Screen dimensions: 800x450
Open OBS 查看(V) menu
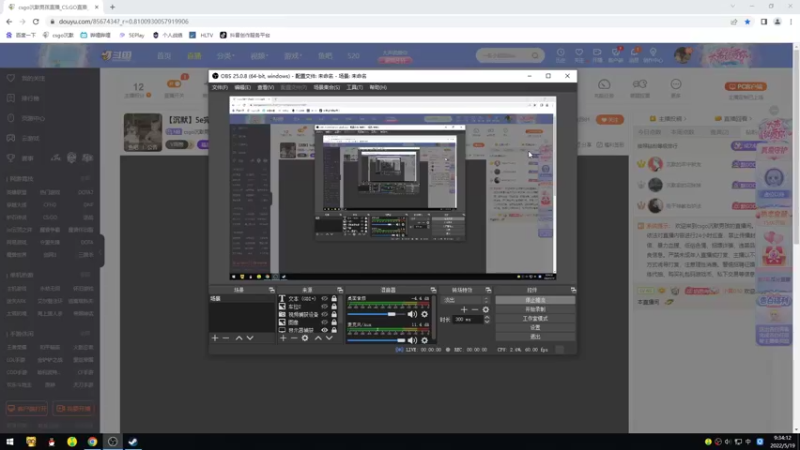pyautogui.click(x=265, y=87)
